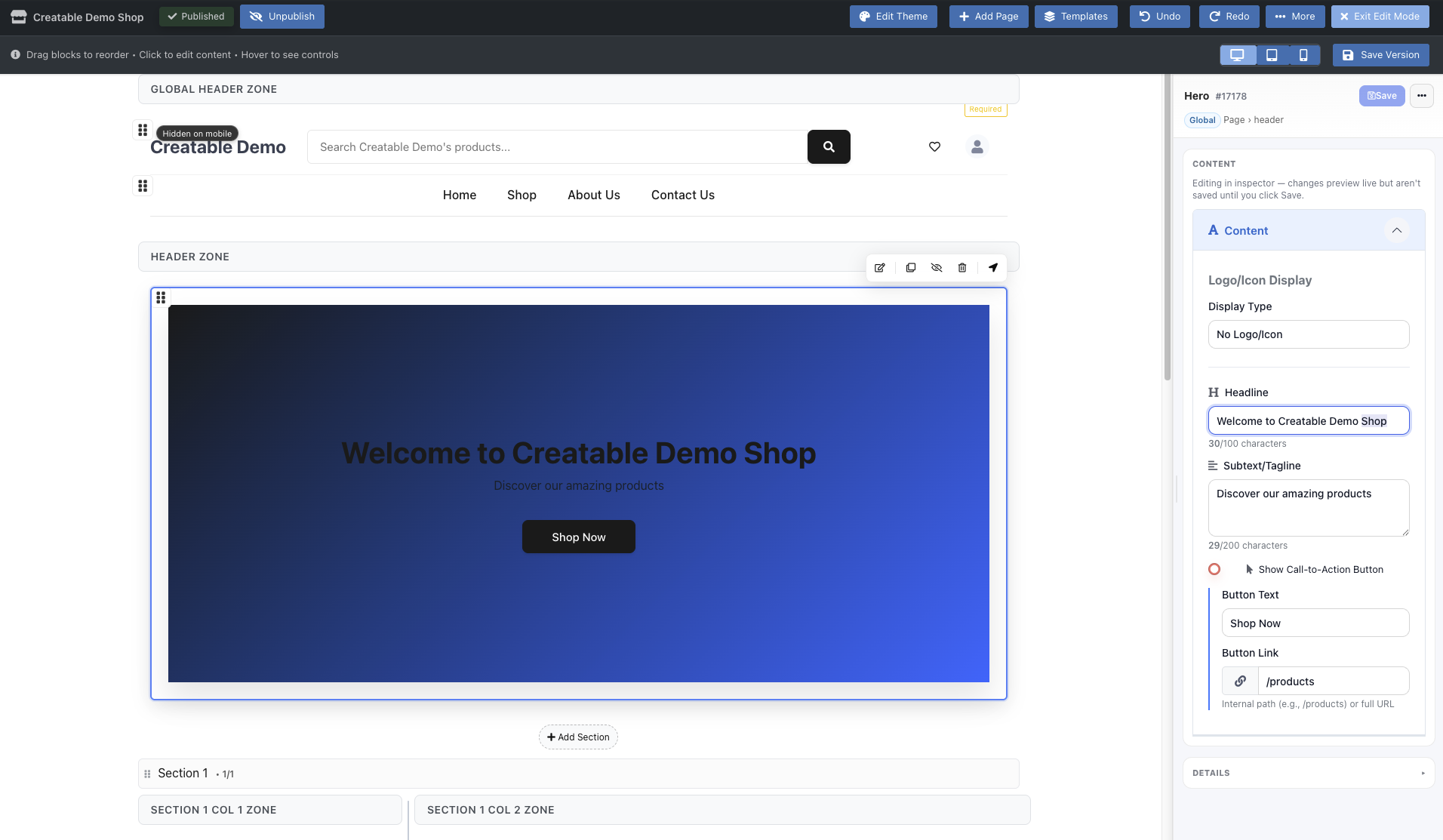Switch preview to tablet view
1443x840 pixels.
[1271, 54]
